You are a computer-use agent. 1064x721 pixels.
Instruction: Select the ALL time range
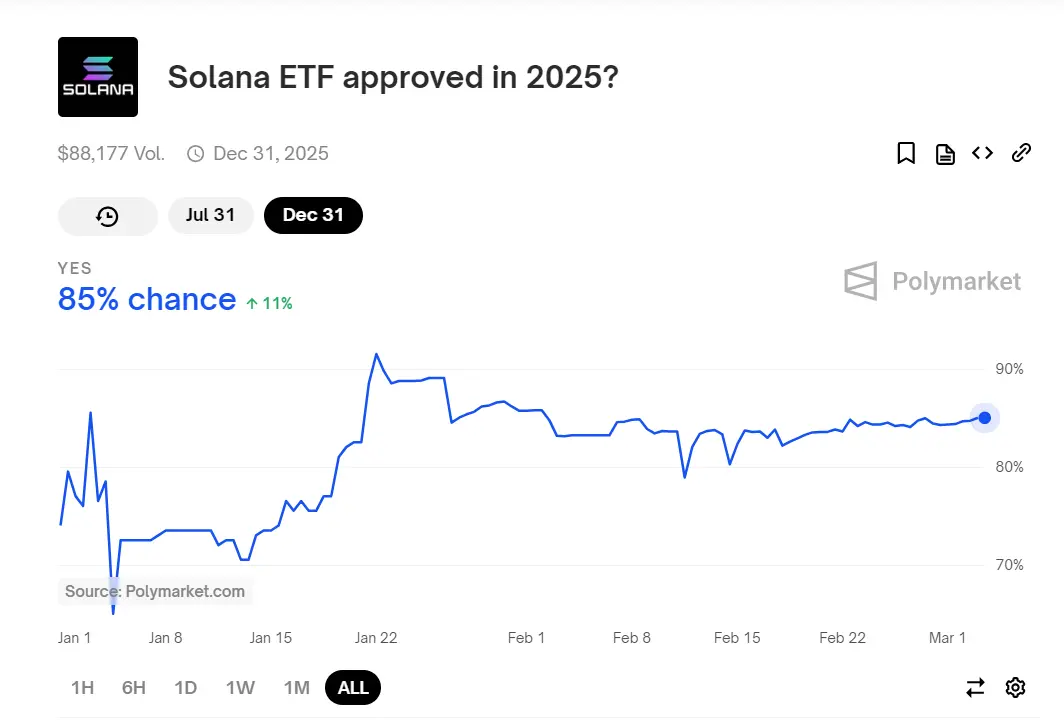tap(353, 687)
